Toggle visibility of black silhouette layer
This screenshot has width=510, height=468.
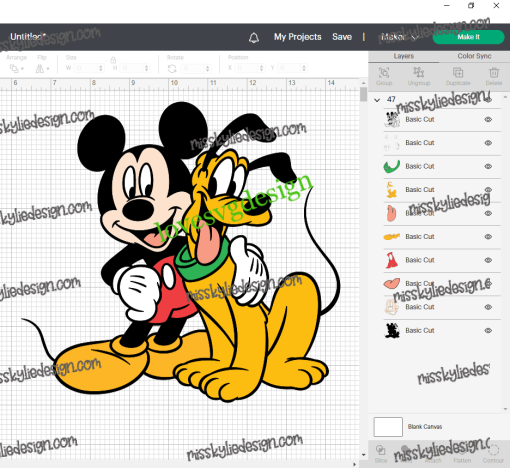(x=488, y=330)
